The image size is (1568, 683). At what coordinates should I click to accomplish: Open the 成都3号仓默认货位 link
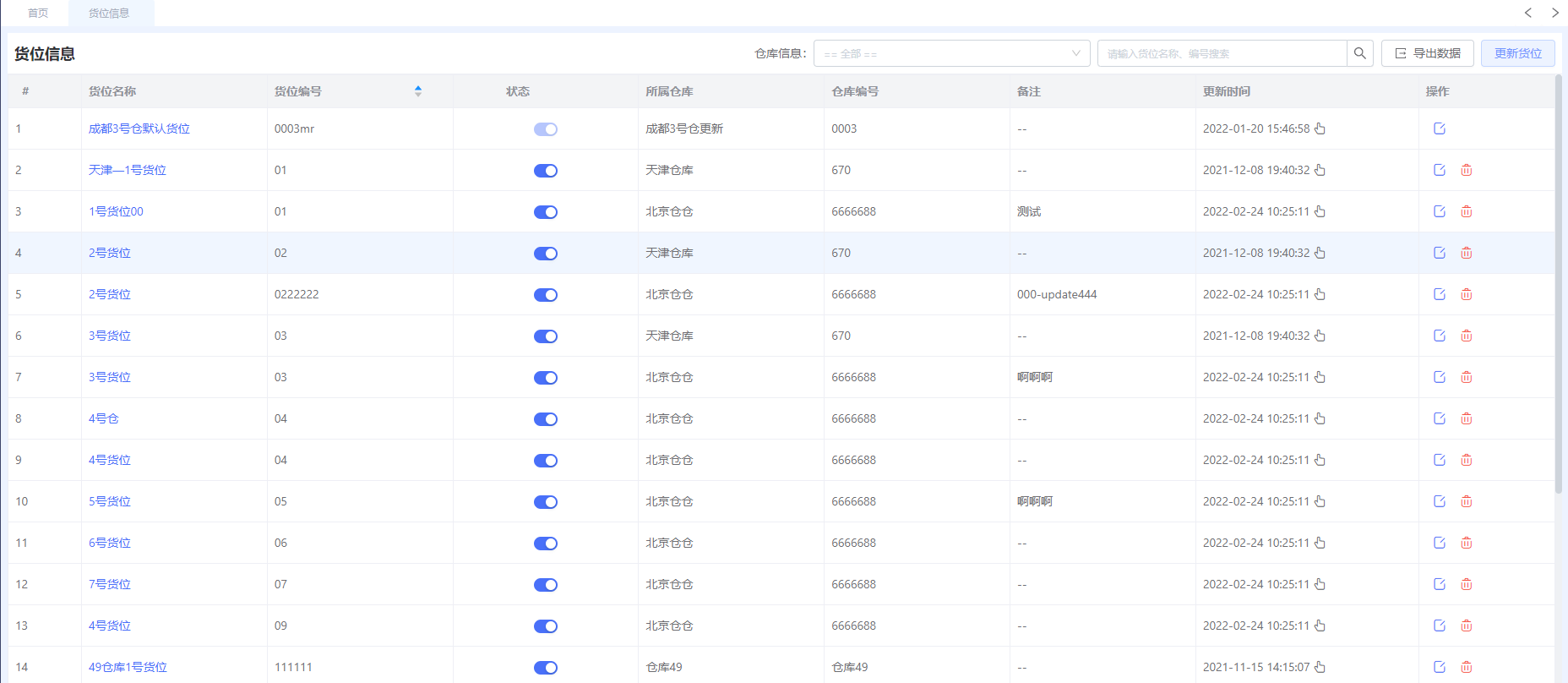(139, 128)
